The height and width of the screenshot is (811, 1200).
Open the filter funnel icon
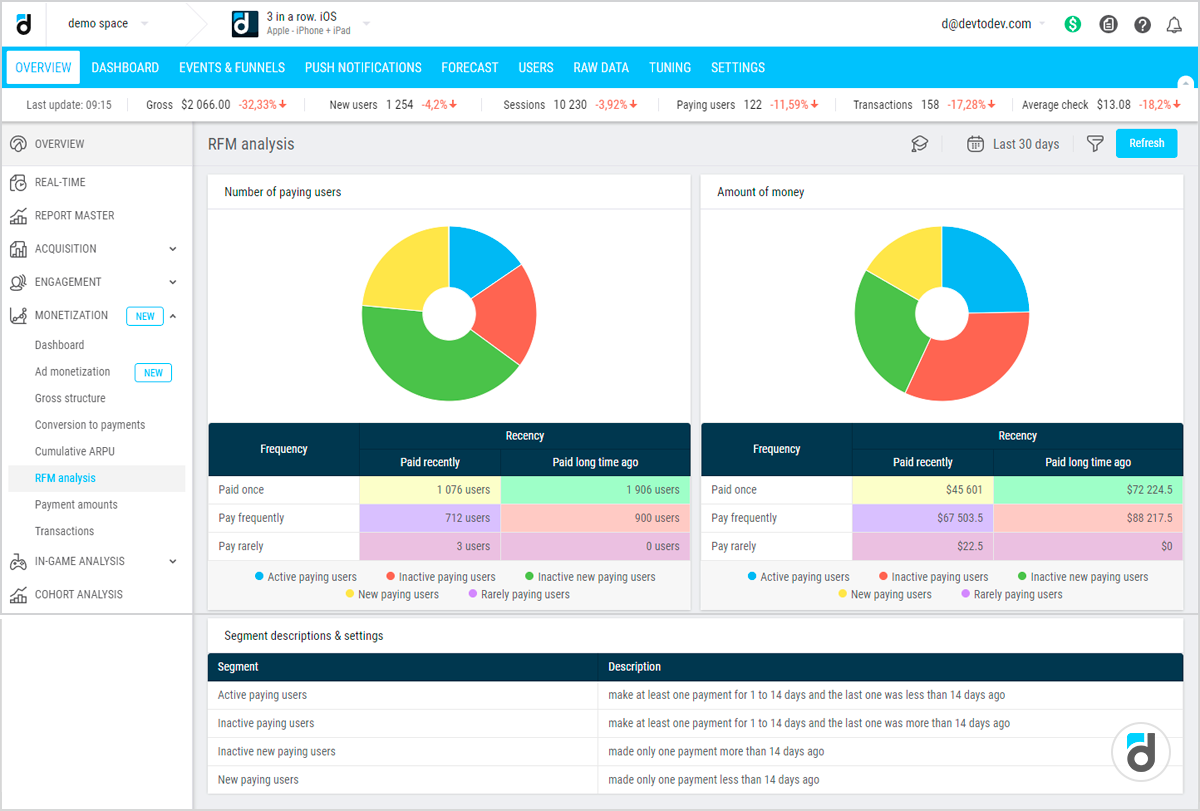pos(1095,144)
